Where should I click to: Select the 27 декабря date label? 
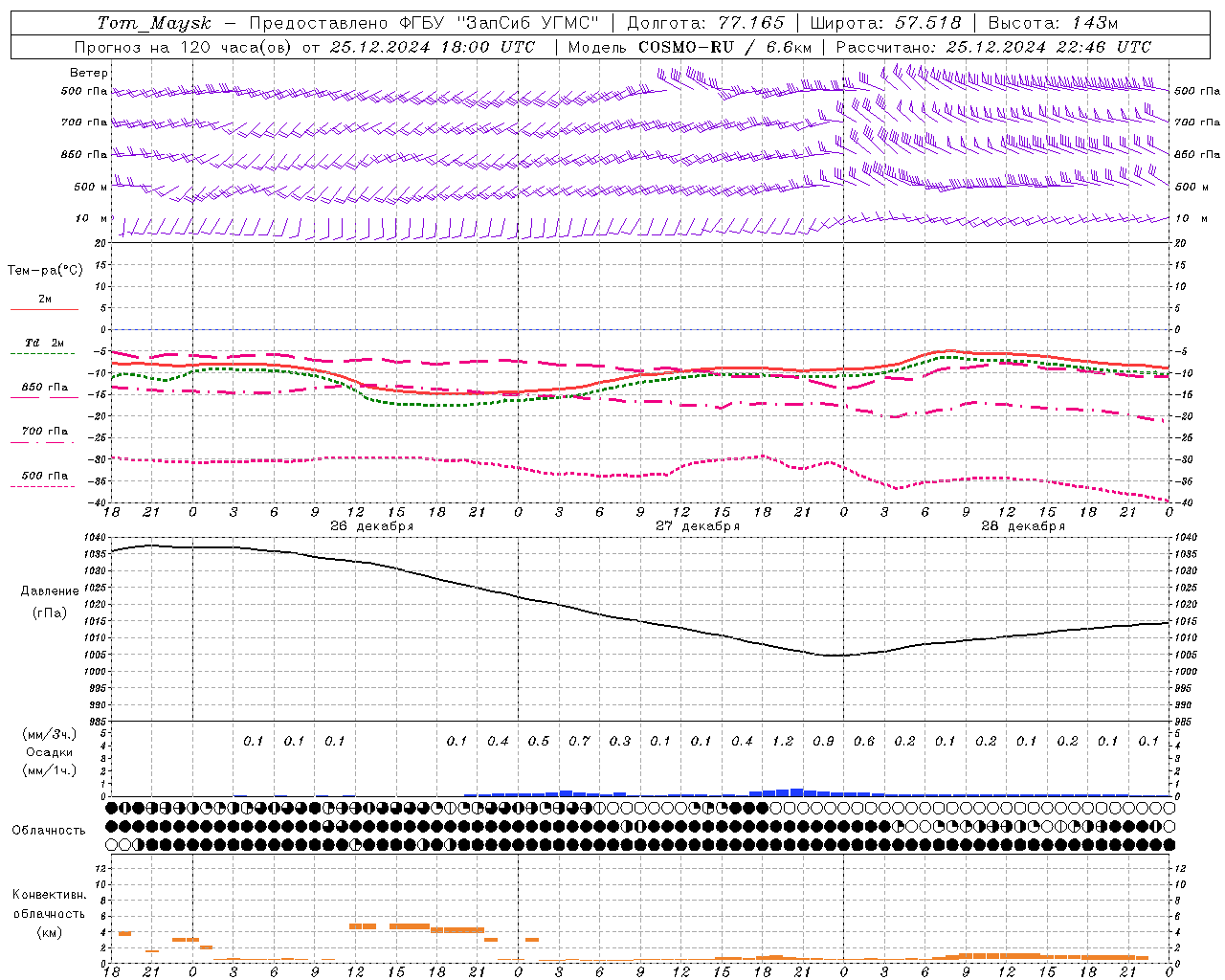pos(698,526)
